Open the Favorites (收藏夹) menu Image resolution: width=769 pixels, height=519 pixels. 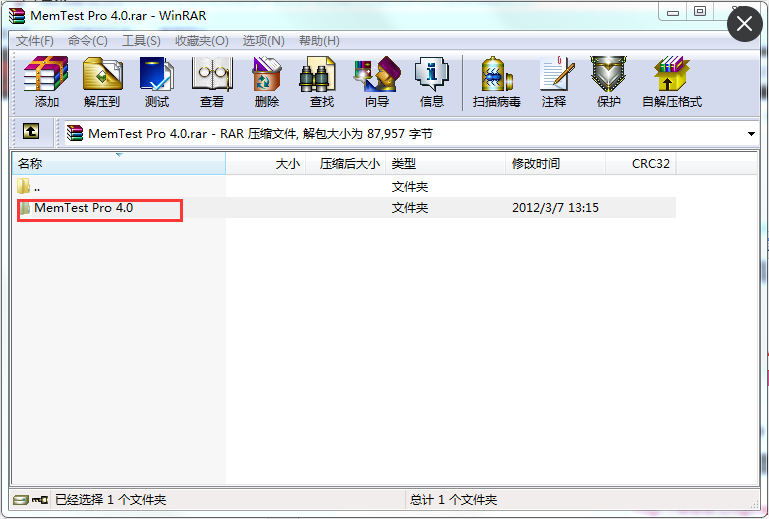(202, 41)
